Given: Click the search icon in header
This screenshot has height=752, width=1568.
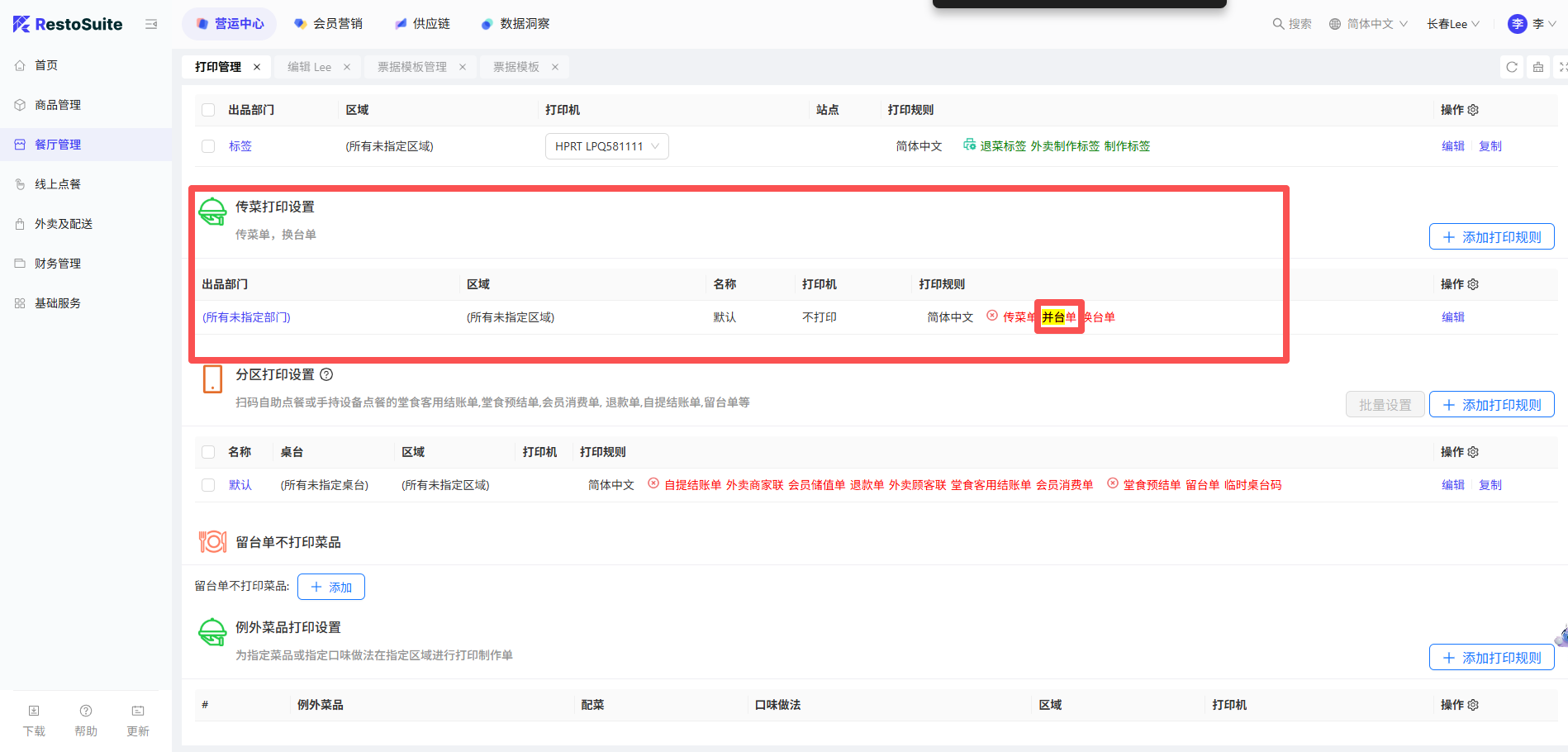Looking at the screenshot, I should pos(1278,24).
